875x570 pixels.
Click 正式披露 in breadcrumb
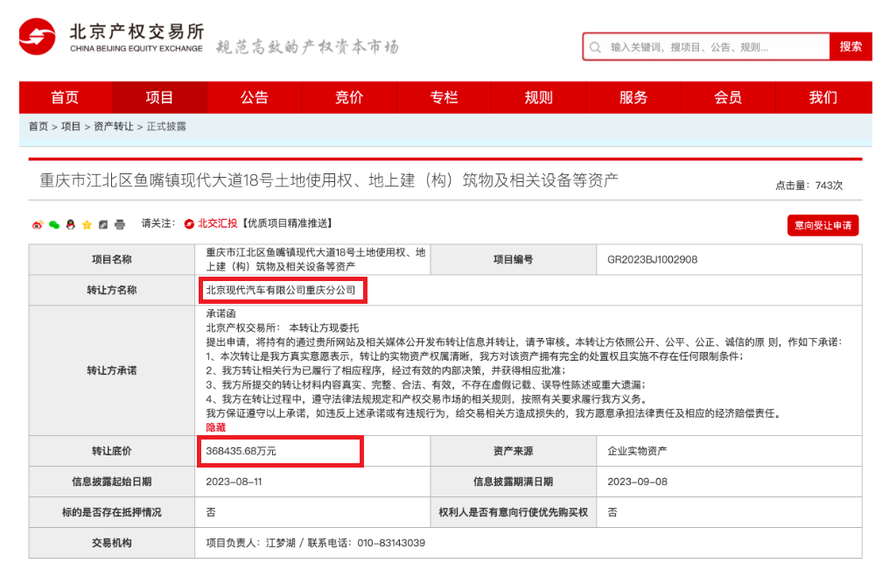166,127
